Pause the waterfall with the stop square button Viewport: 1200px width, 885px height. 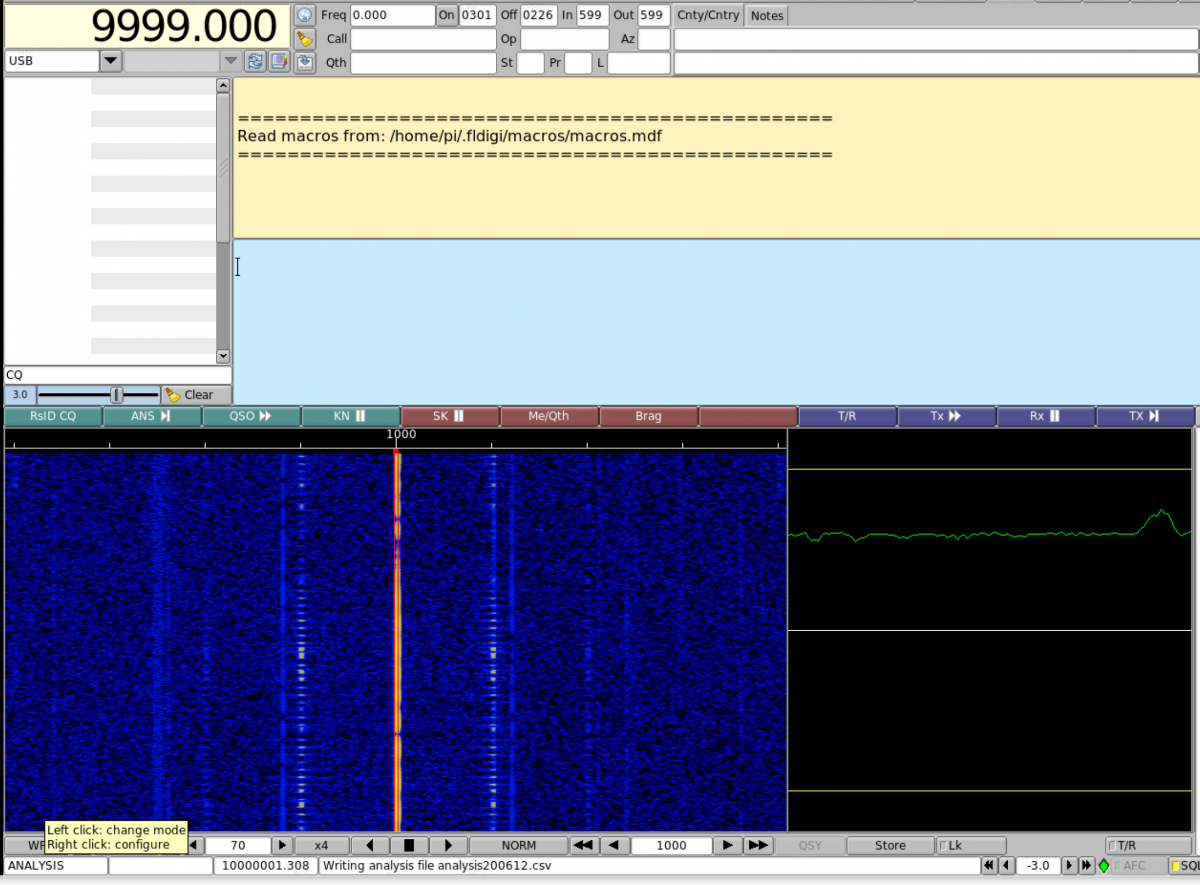pyautogui.click(x=408, y=846)
